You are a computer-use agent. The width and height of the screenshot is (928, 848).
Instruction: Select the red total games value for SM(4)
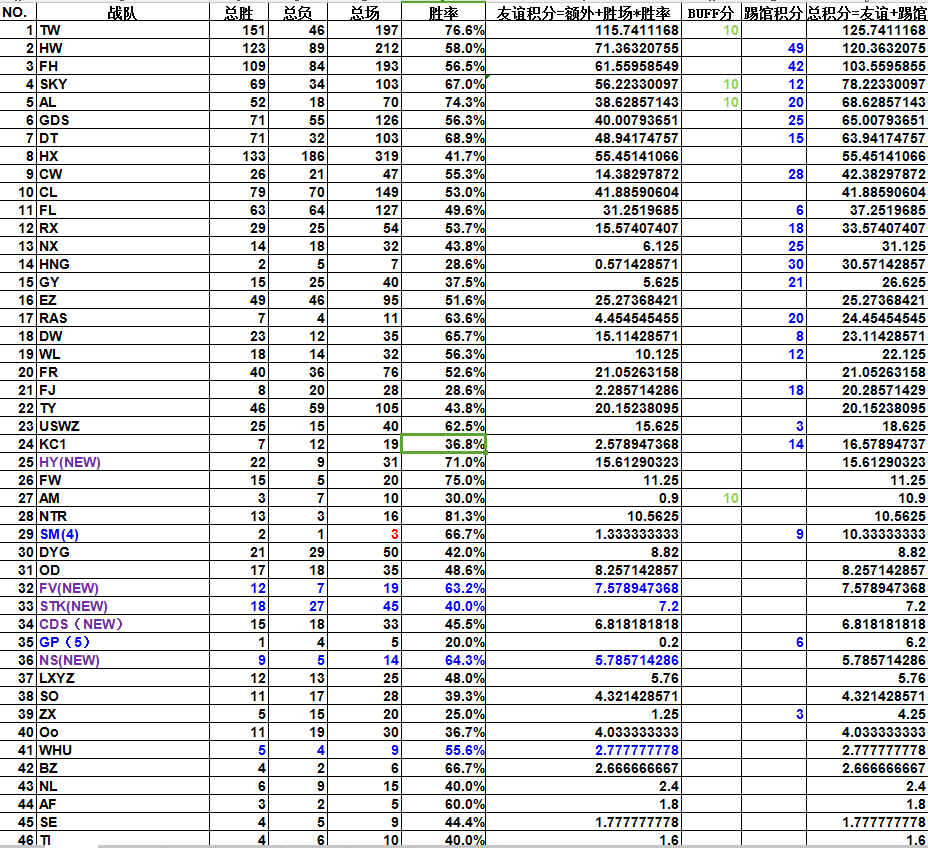coord(372,534)
